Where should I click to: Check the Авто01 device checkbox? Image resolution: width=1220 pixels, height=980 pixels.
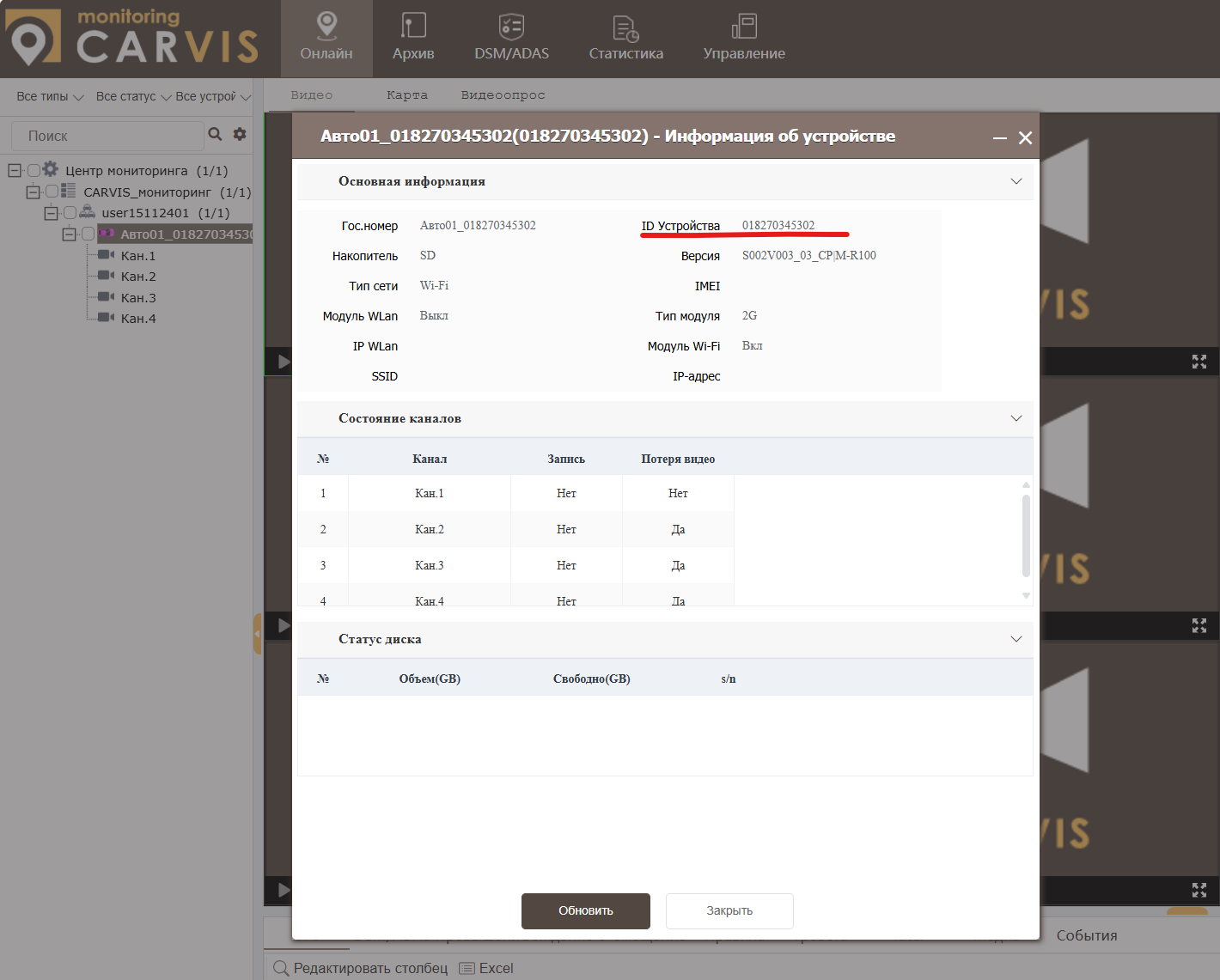point(88,234)
